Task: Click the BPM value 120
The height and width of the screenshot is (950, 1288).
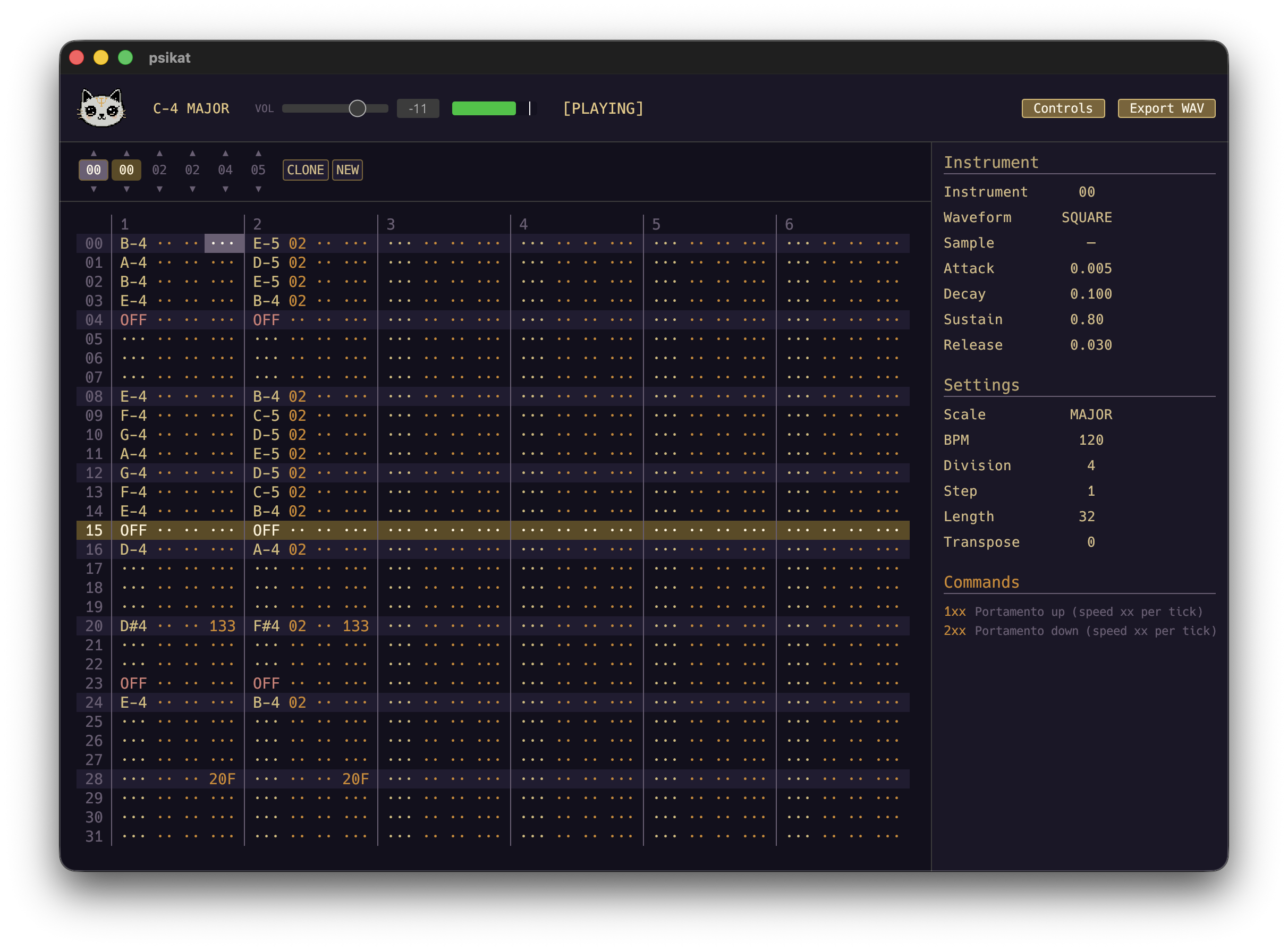Action: coord(1090,440)
